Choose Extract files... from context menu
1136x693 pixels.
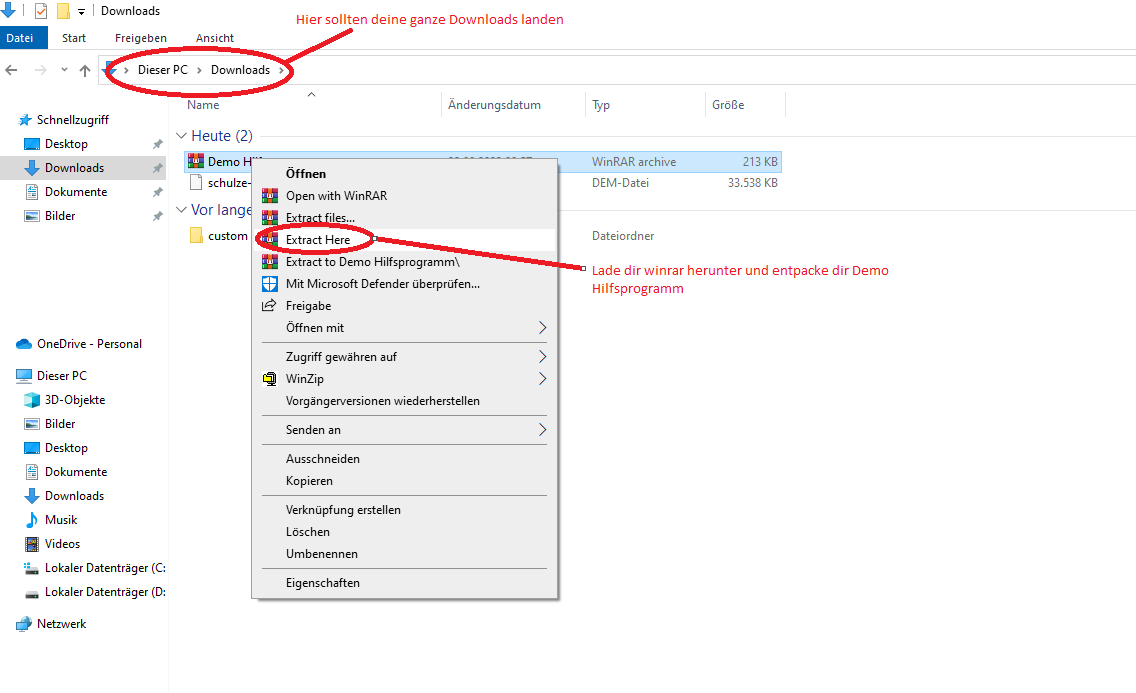(320, 218)
